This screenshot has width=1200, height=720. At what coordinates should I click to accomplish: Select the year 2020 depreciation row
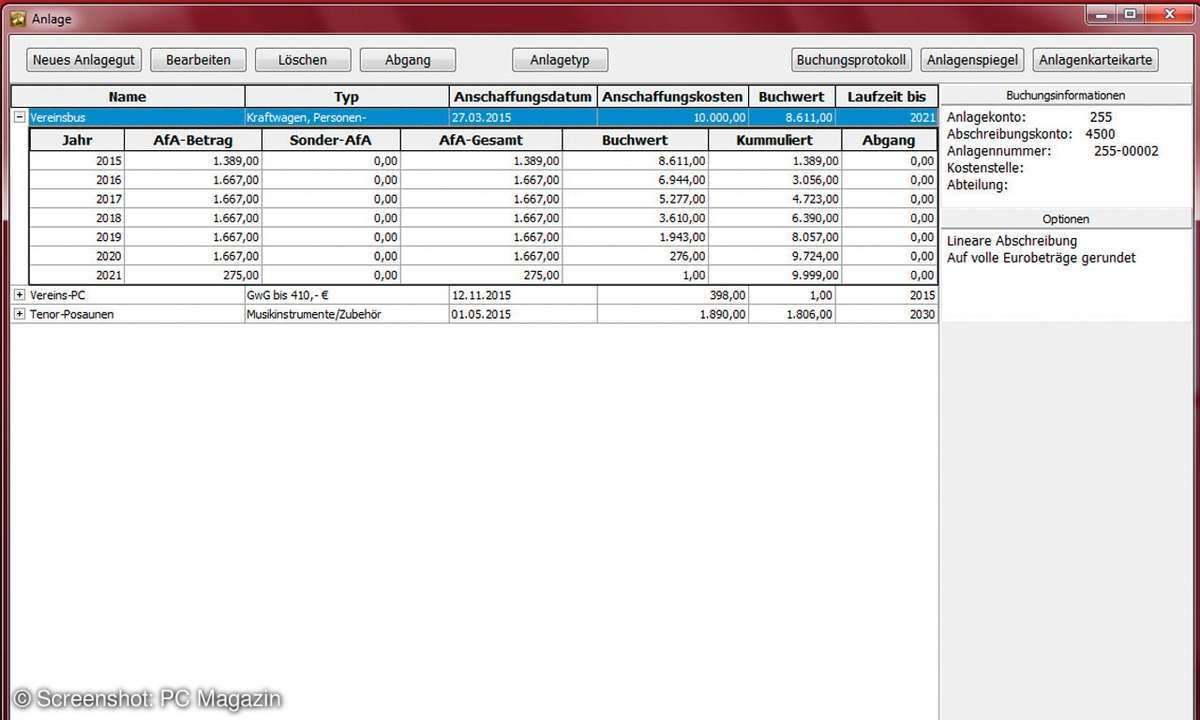[x=483, y=256]
